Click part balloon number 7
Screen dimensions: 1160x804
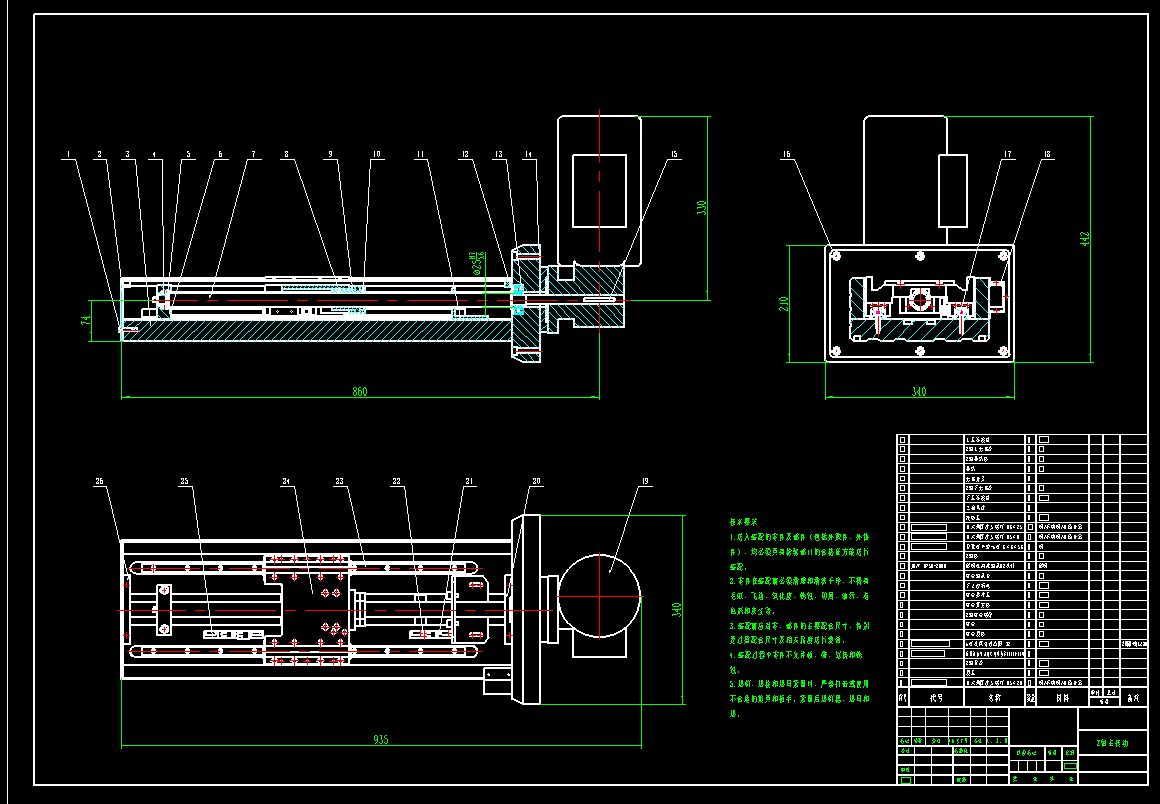(x=253, y=155)
